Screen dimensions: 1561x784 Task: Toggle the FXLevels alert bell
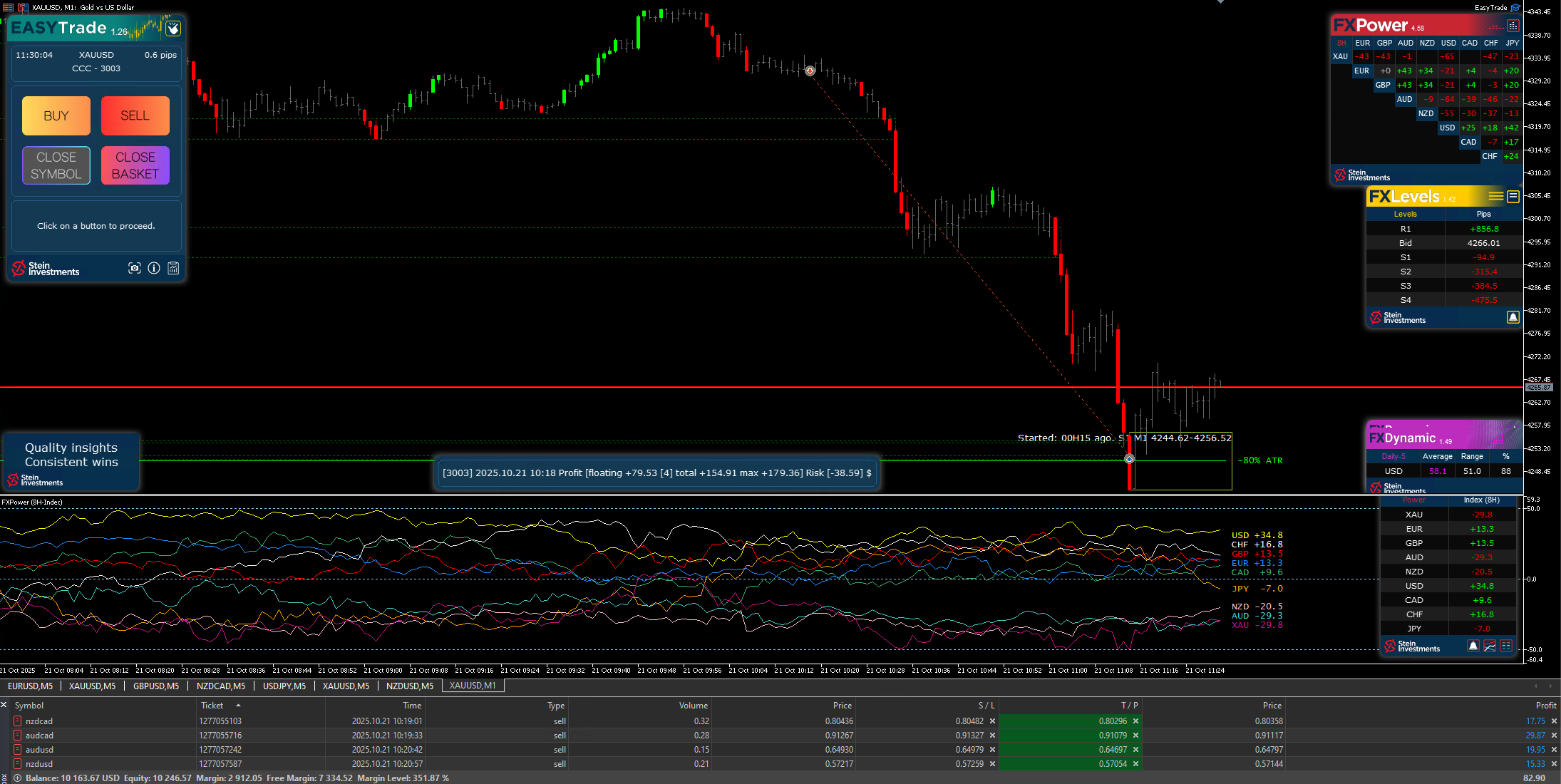pyautogui.click(x=1513, y=317)
